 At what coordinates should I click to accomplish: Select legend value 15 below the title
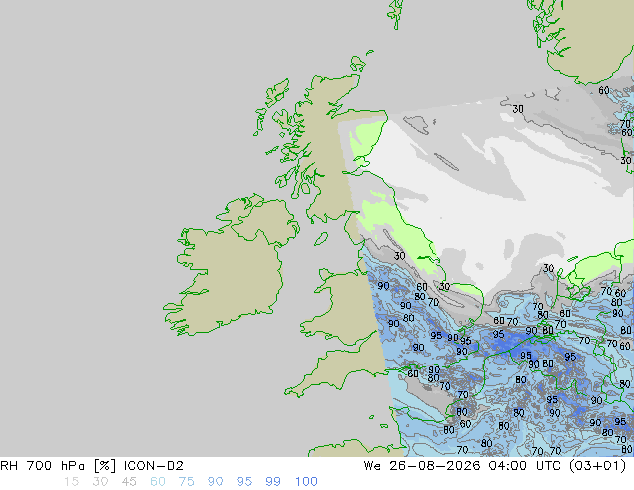[71, 482]
